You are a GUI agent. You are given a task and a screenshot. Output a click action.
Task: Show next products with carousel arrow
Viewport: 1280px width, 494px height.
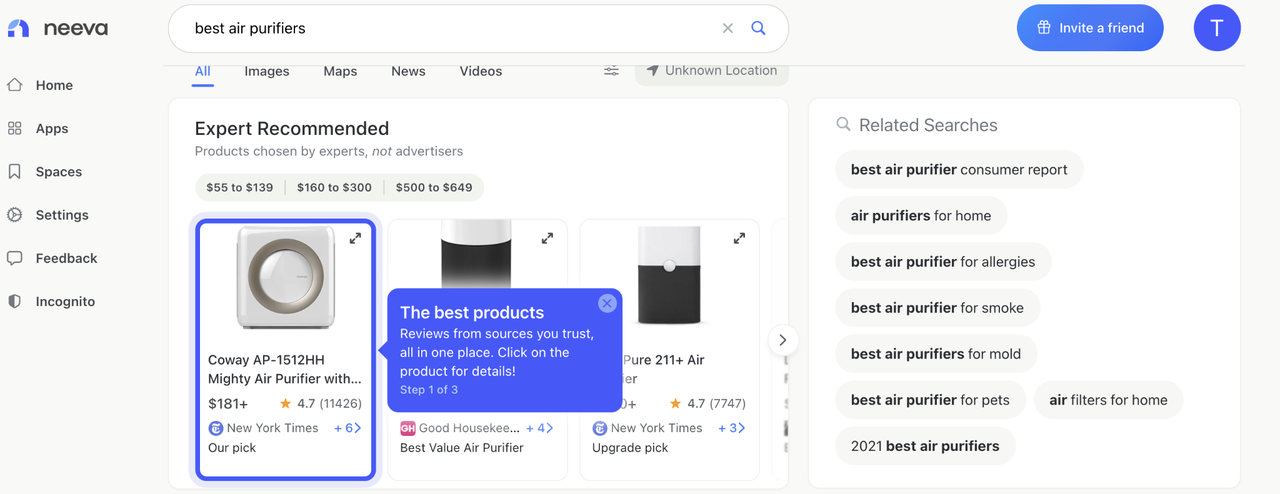(783, 339)
